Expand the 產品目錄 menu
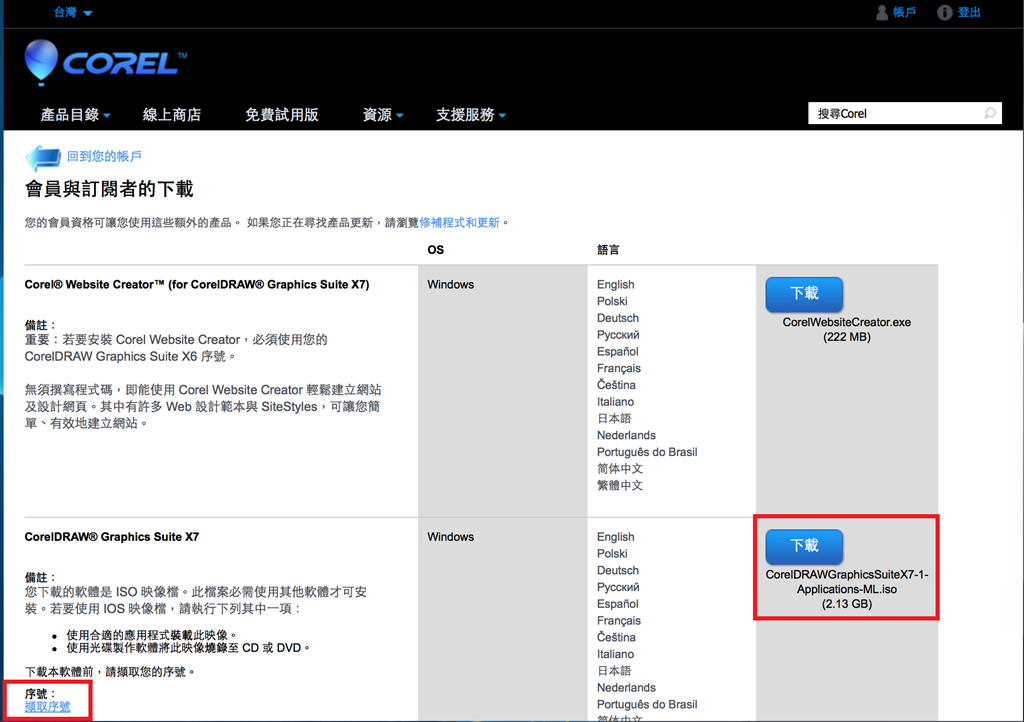The width and height of the screenshot is (1024, 722). [x=75, y=115]
